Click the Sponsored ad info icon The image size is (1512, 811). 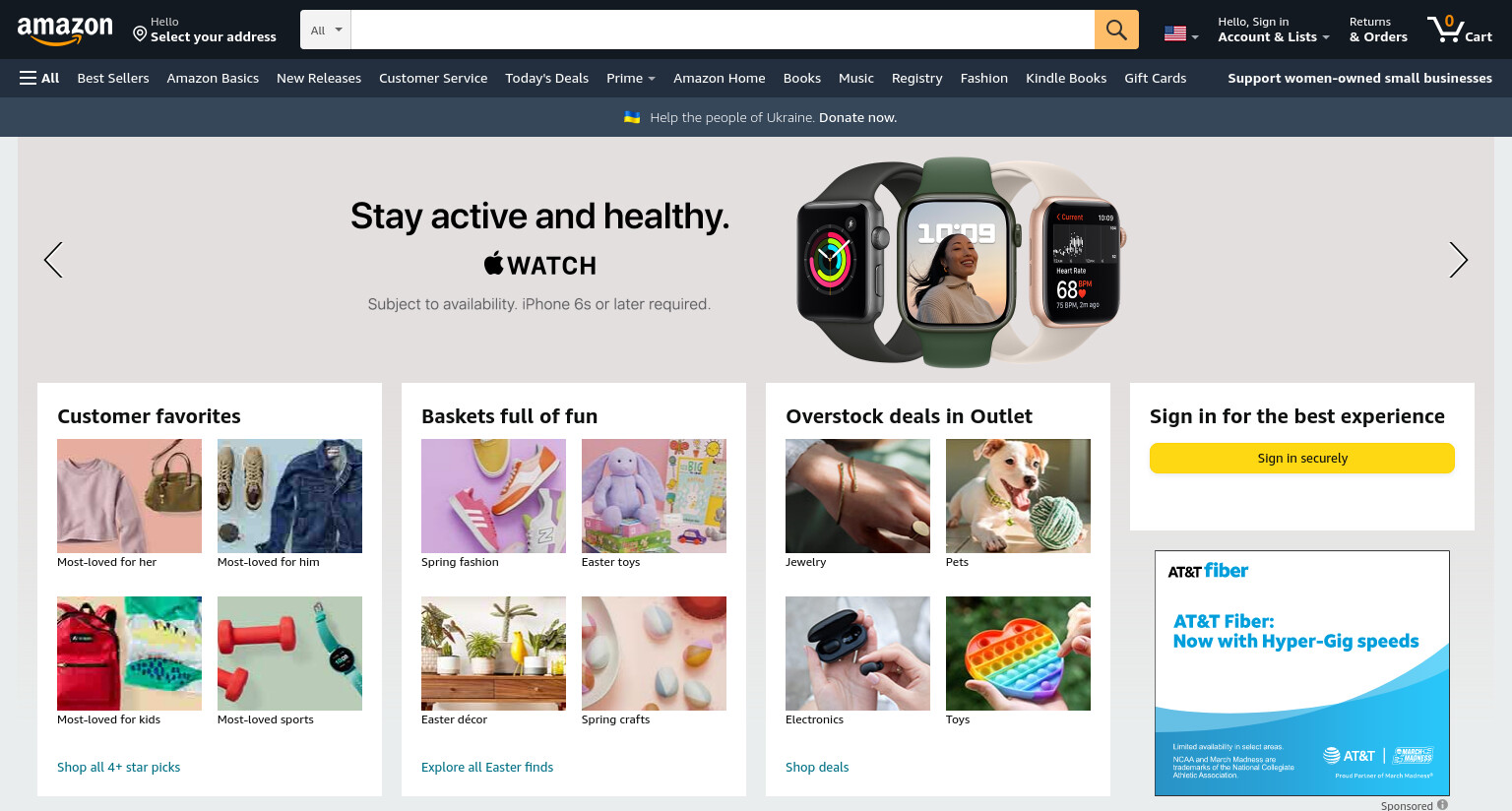1442,805
